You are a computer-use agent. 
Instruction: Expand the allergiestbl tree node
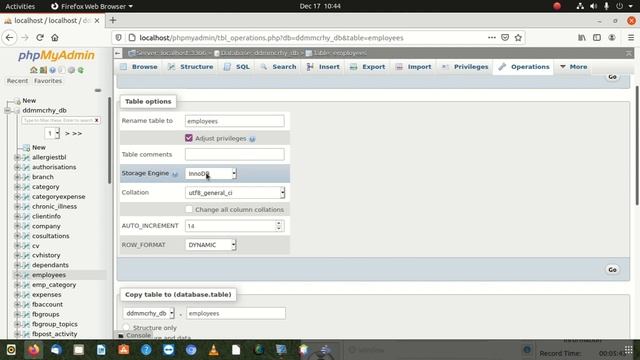pyautogui.click(x=17, y=157)
